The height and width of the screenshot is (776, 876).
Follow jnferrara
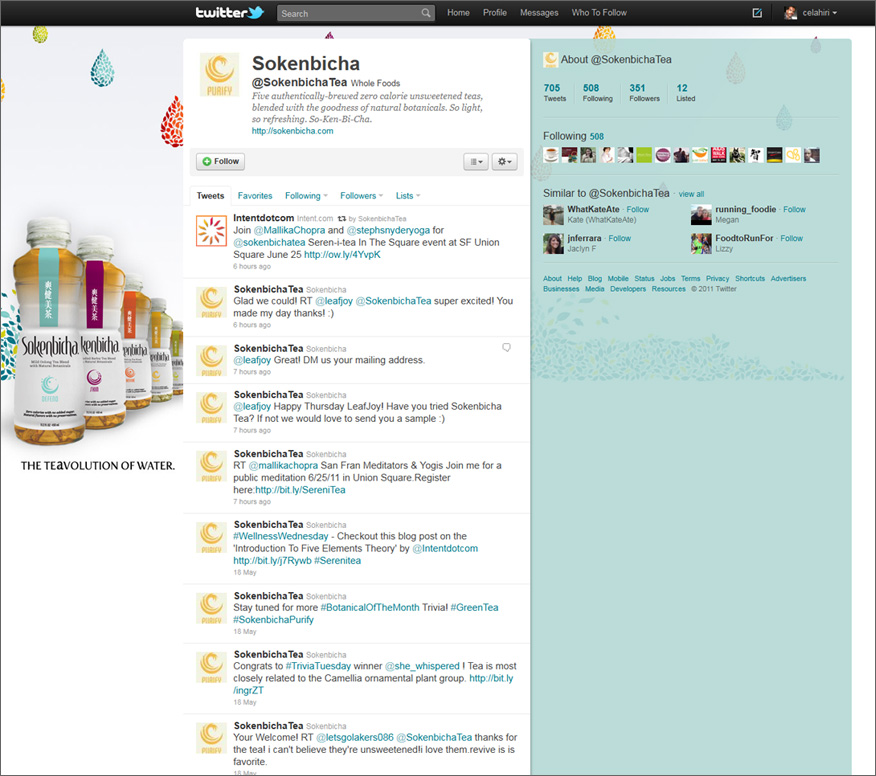pos(620,238)
